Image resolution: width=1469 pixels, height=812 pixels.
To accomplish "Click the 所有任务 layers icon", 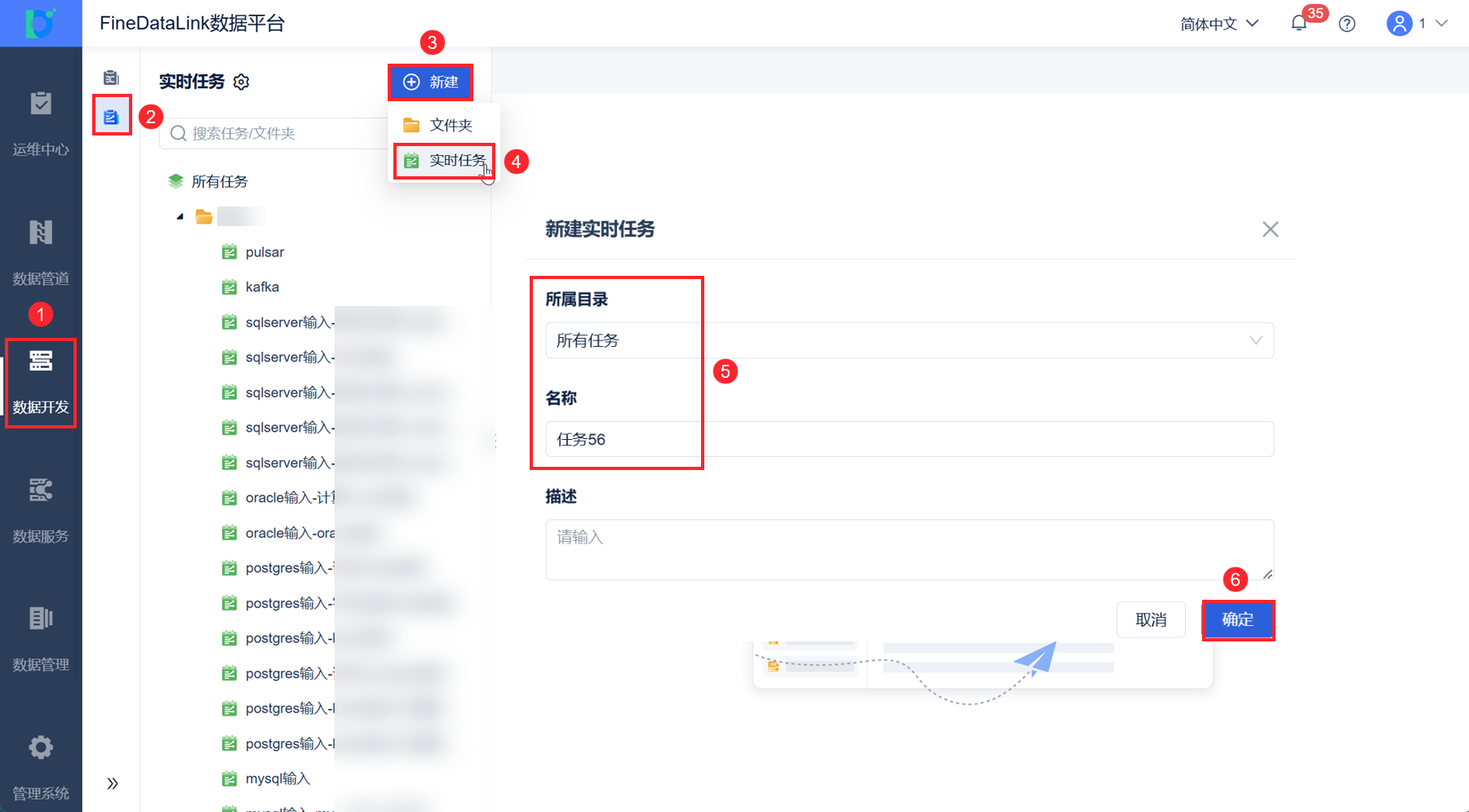I will click(175, 181).
